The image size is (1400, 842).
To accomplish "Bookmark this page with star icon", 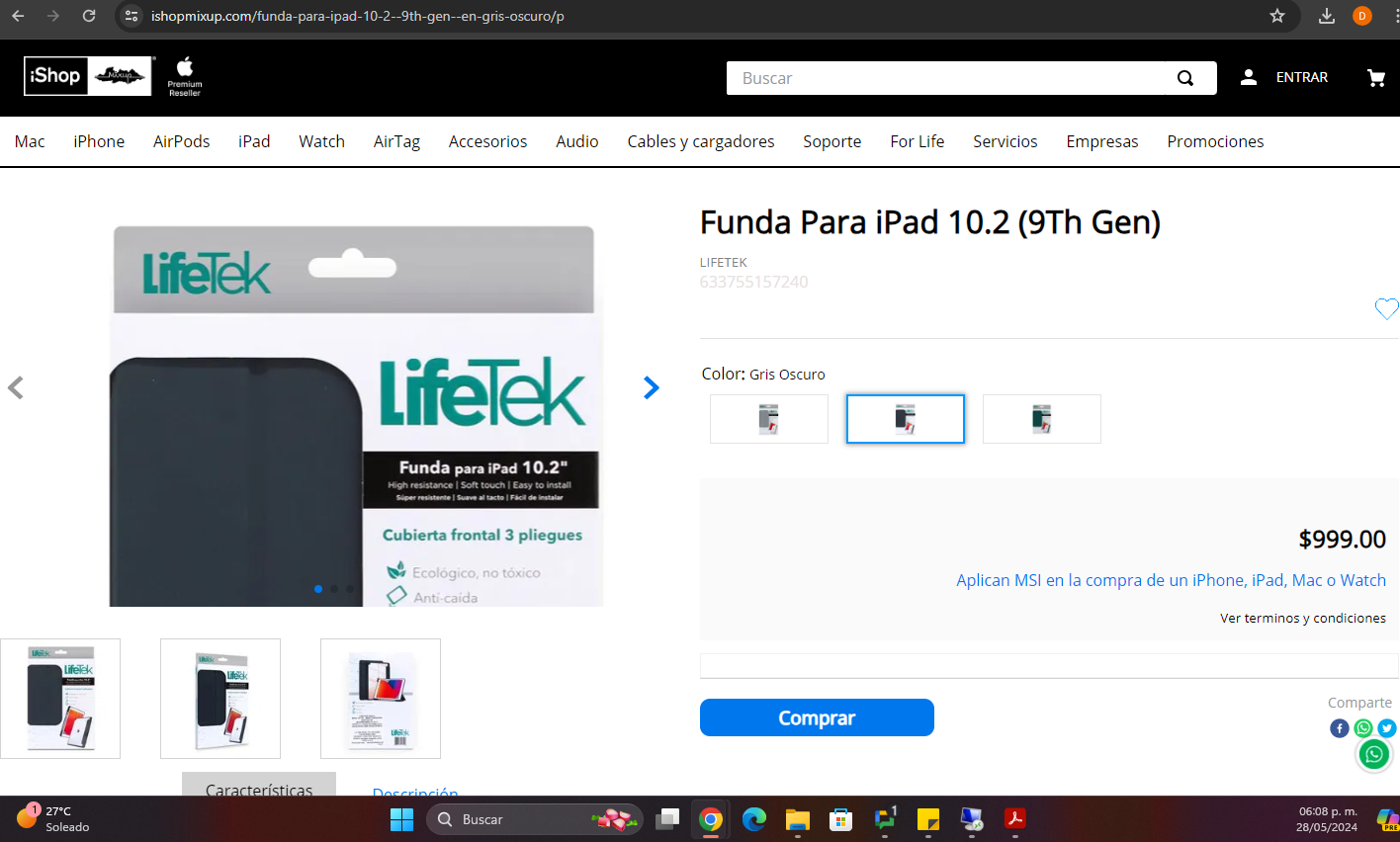I will click(1277, 16).
